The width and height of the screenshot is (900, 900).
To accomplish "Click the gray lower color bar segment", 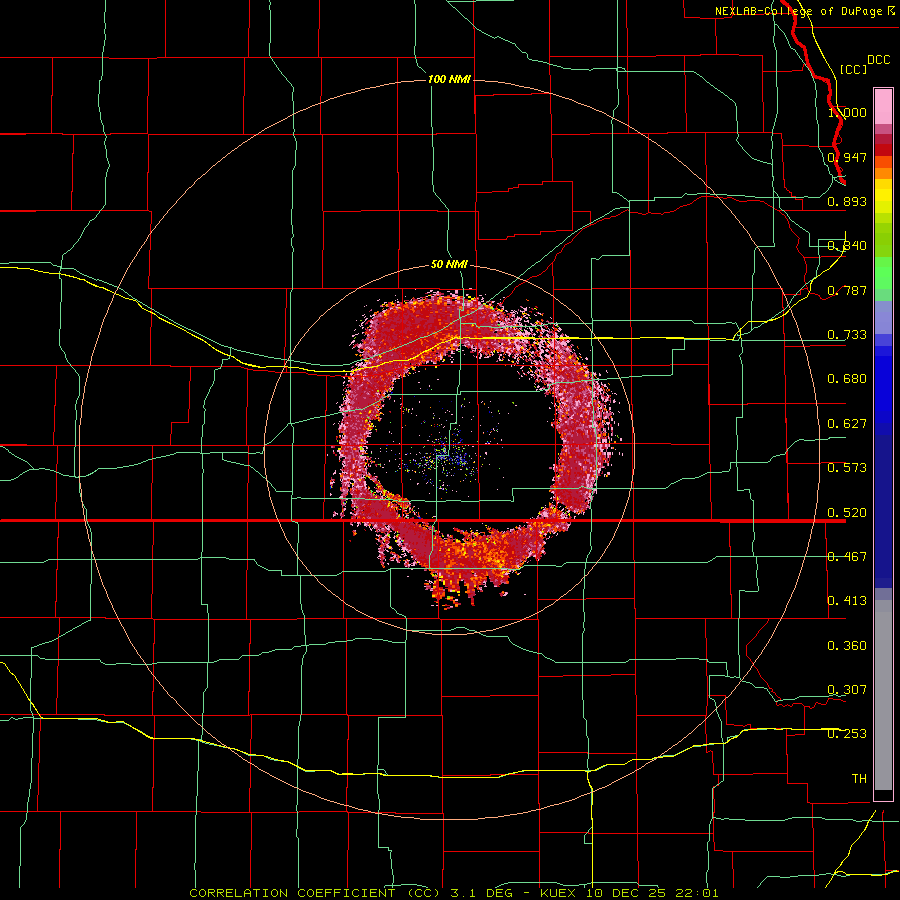I will pyautogui.click(x=883, y=695).
